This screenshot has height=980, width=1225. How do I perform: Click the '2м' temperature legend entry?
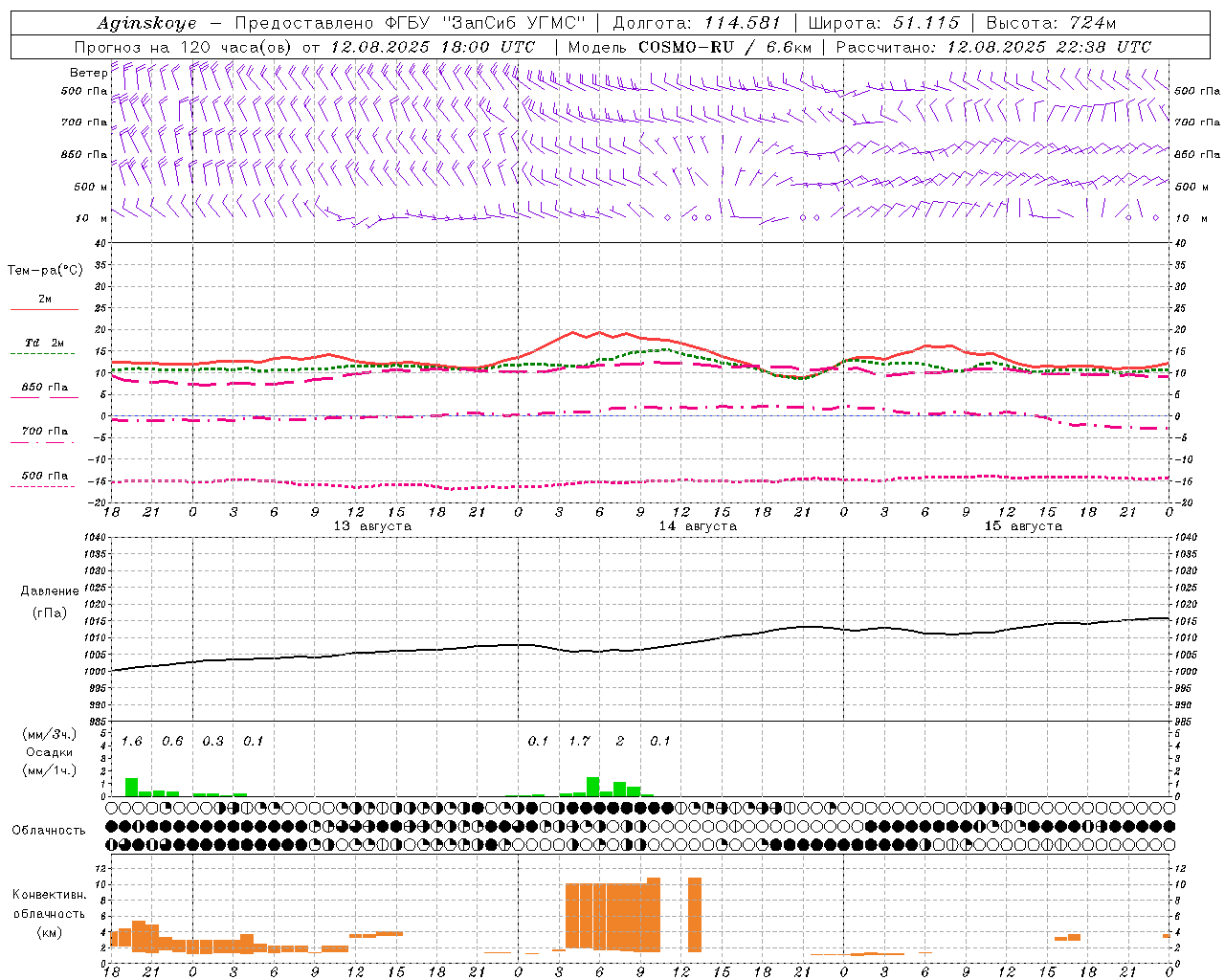[45, 300]
